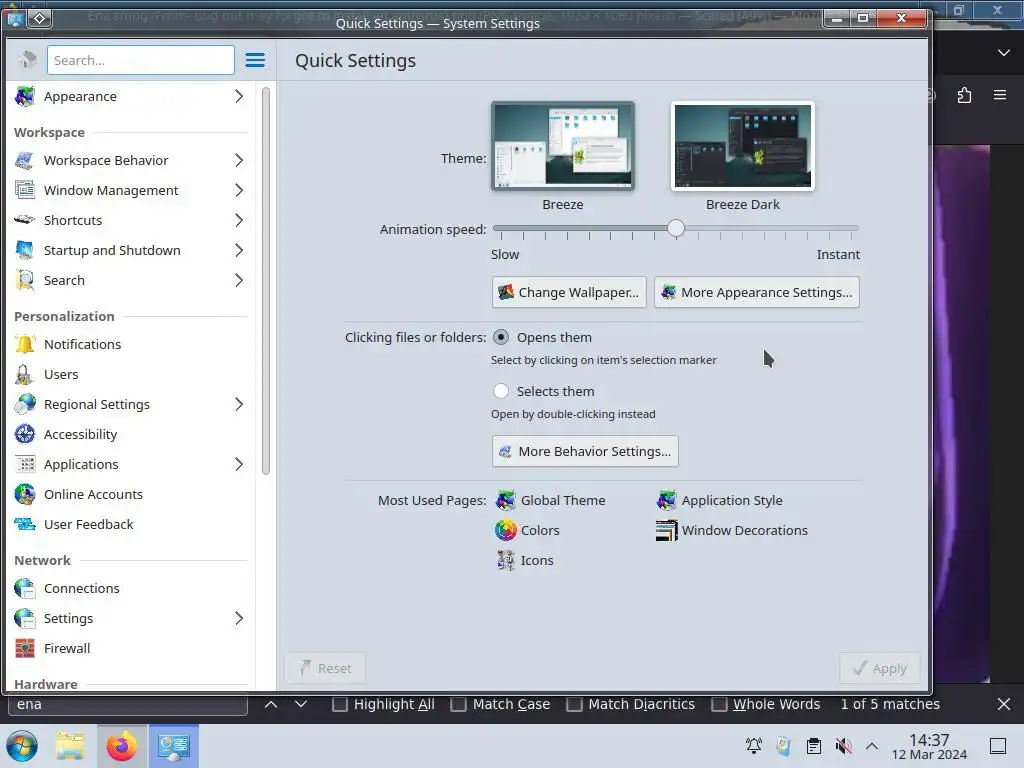Click More Behavior Settings button
Viewport: 1024px width, 768px height.
click(x=585, y=451)
